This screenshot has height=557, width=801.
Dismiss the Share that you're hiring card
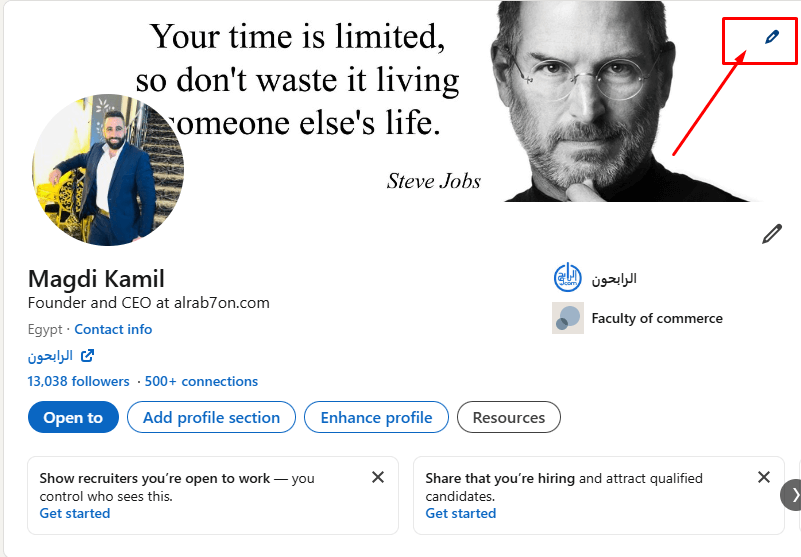(x=764, y=477)
